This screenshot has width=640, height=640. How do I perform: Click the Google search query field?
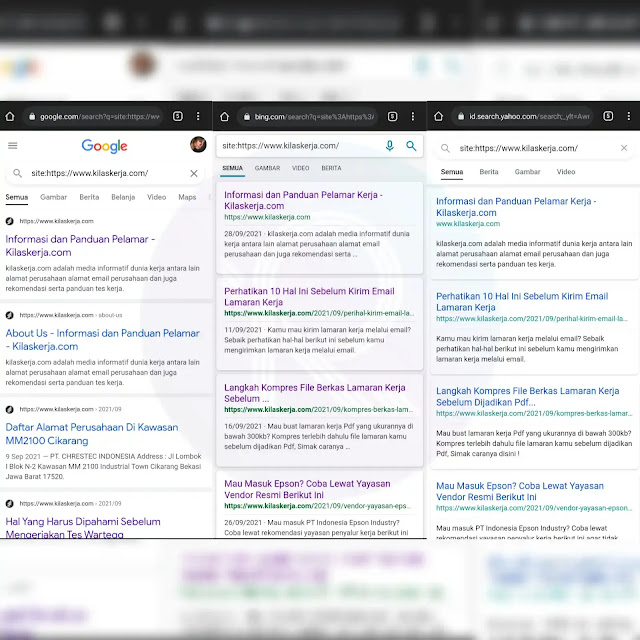point(105,173)
